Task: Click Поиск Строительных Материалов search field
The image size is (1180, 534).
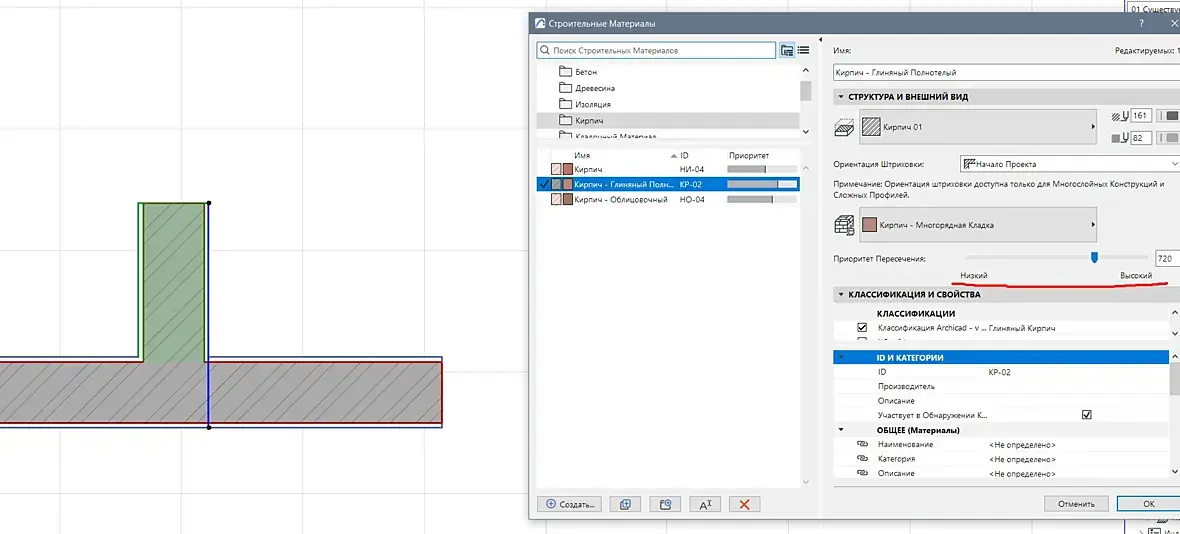Action: click(656, 50)
